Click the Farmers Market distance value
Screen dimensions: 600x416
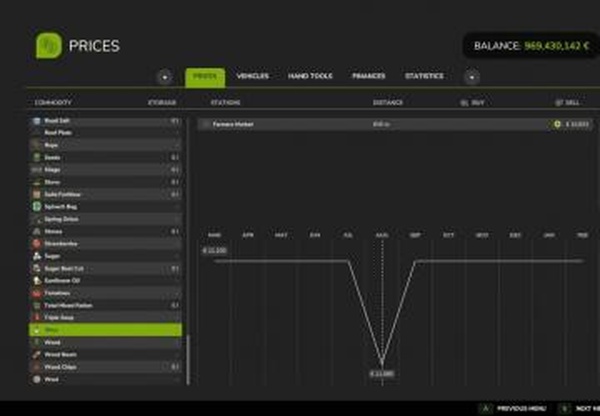coord(381,124)
